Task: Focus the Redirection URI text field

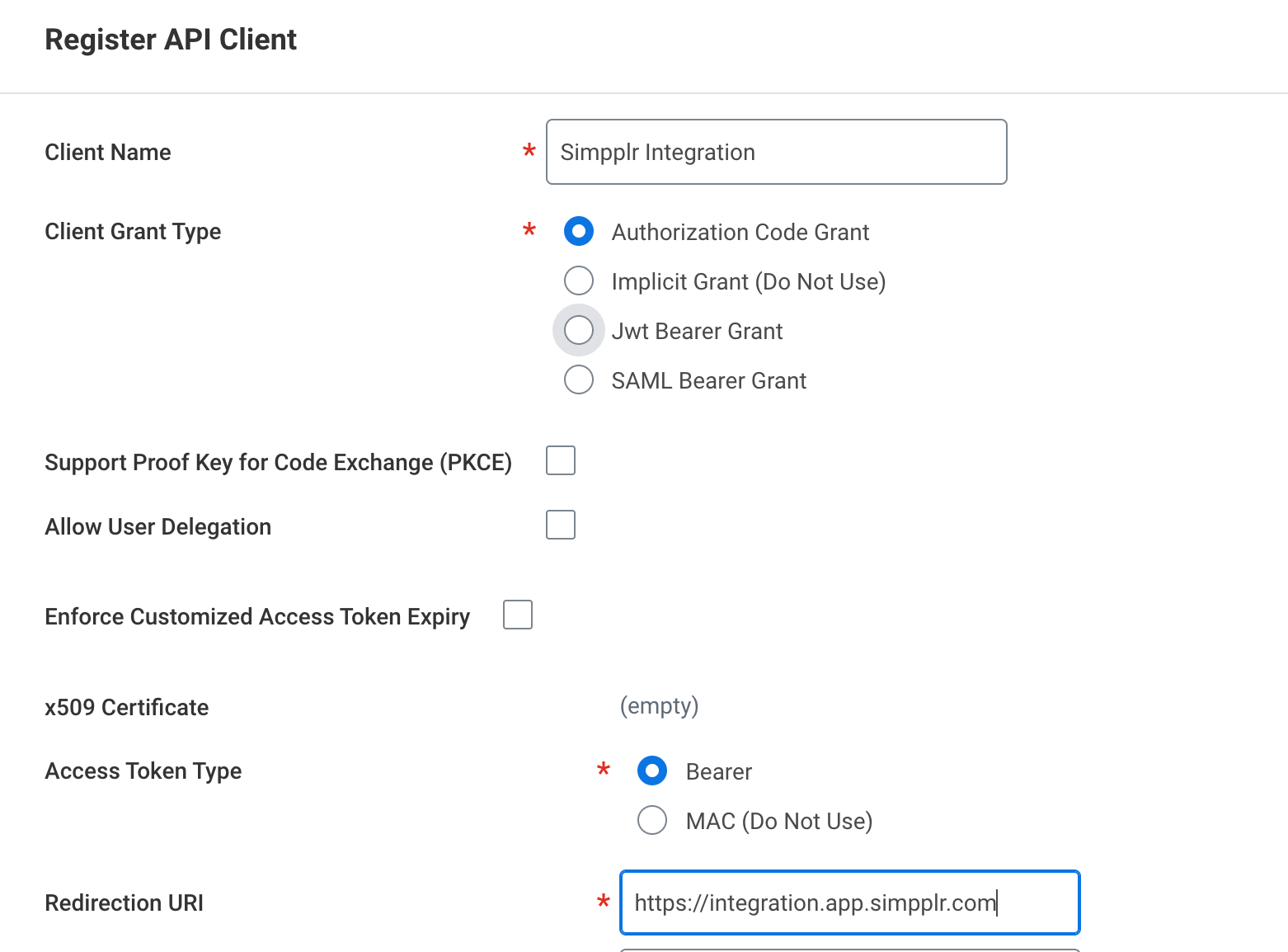Action: pos(849,903)
